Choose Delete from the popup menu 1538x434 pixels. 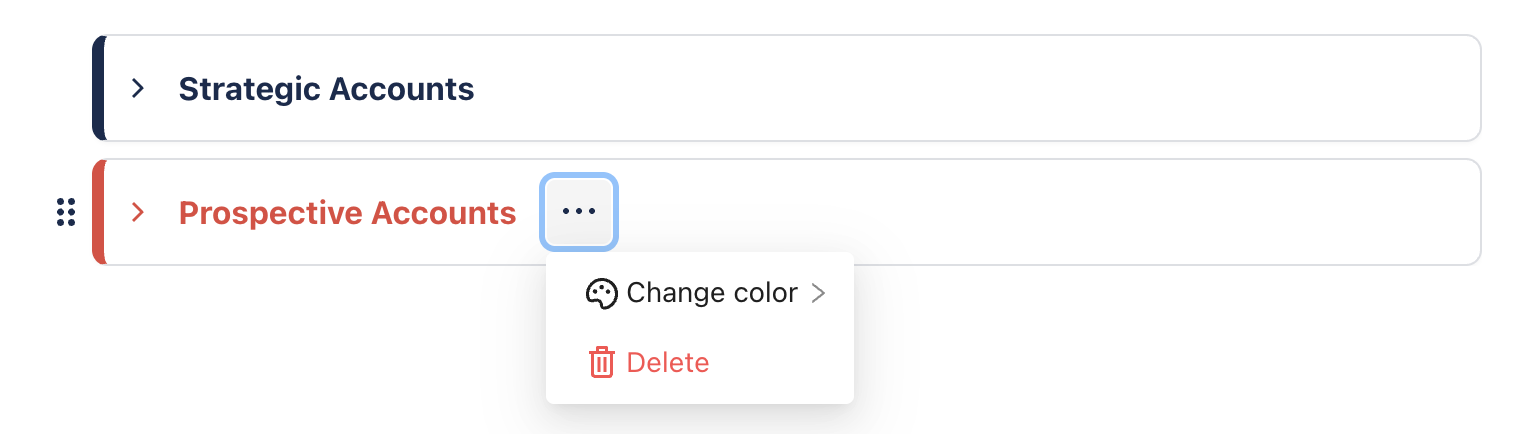(x=667, y=362)
